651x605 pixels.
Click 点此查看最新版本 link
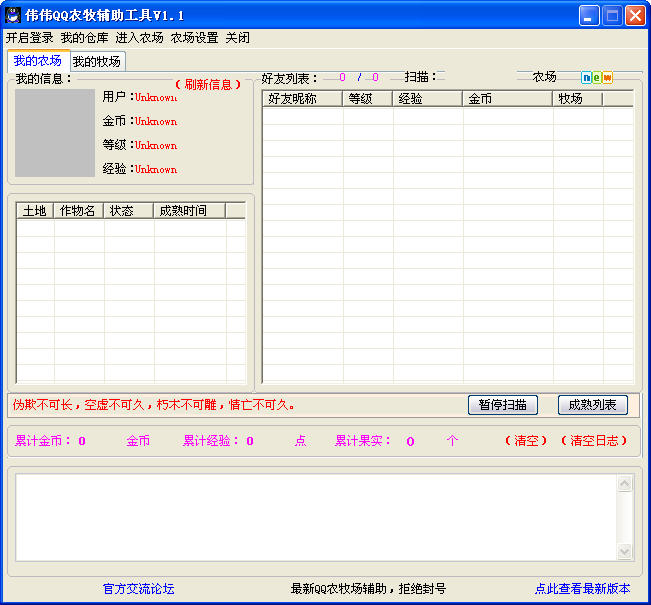pyautogui.click(x=582, y=588)
